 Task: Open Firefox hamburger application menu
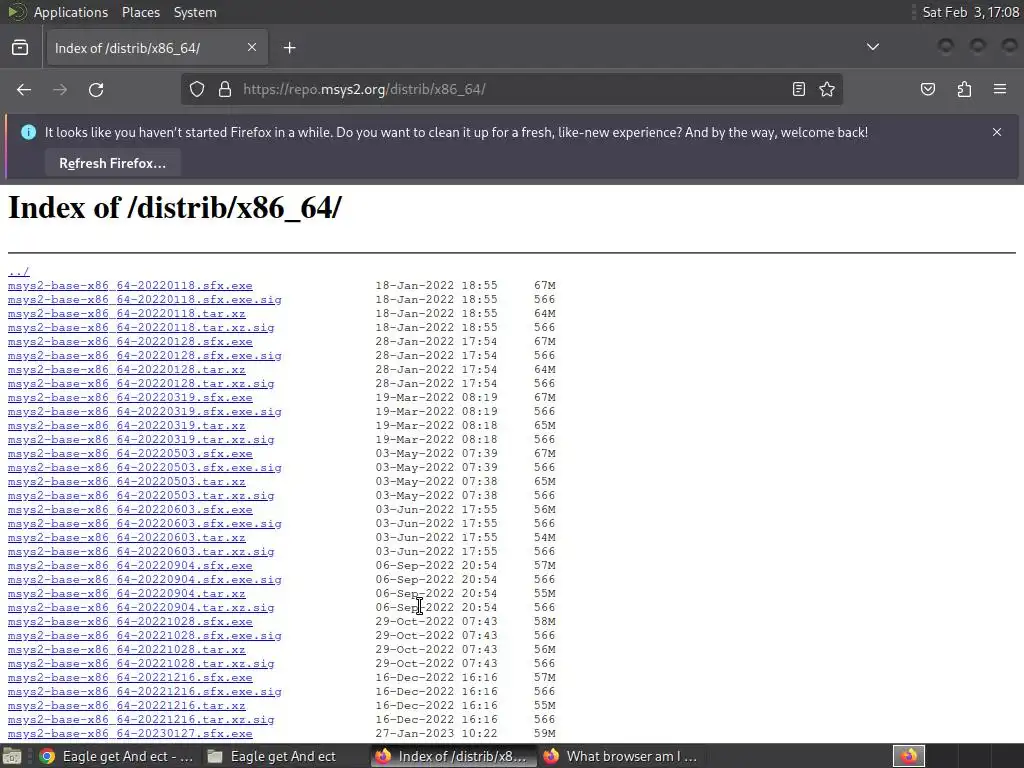1000,89
